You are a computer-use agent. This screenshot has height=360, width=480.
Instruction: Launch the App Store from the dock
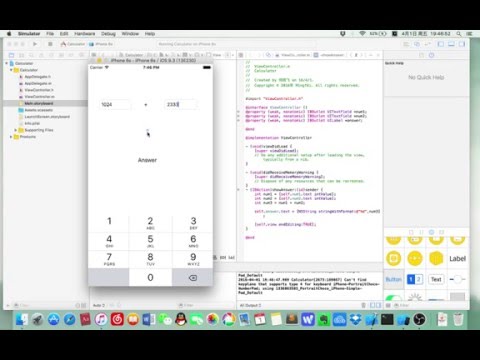(54, 319)
